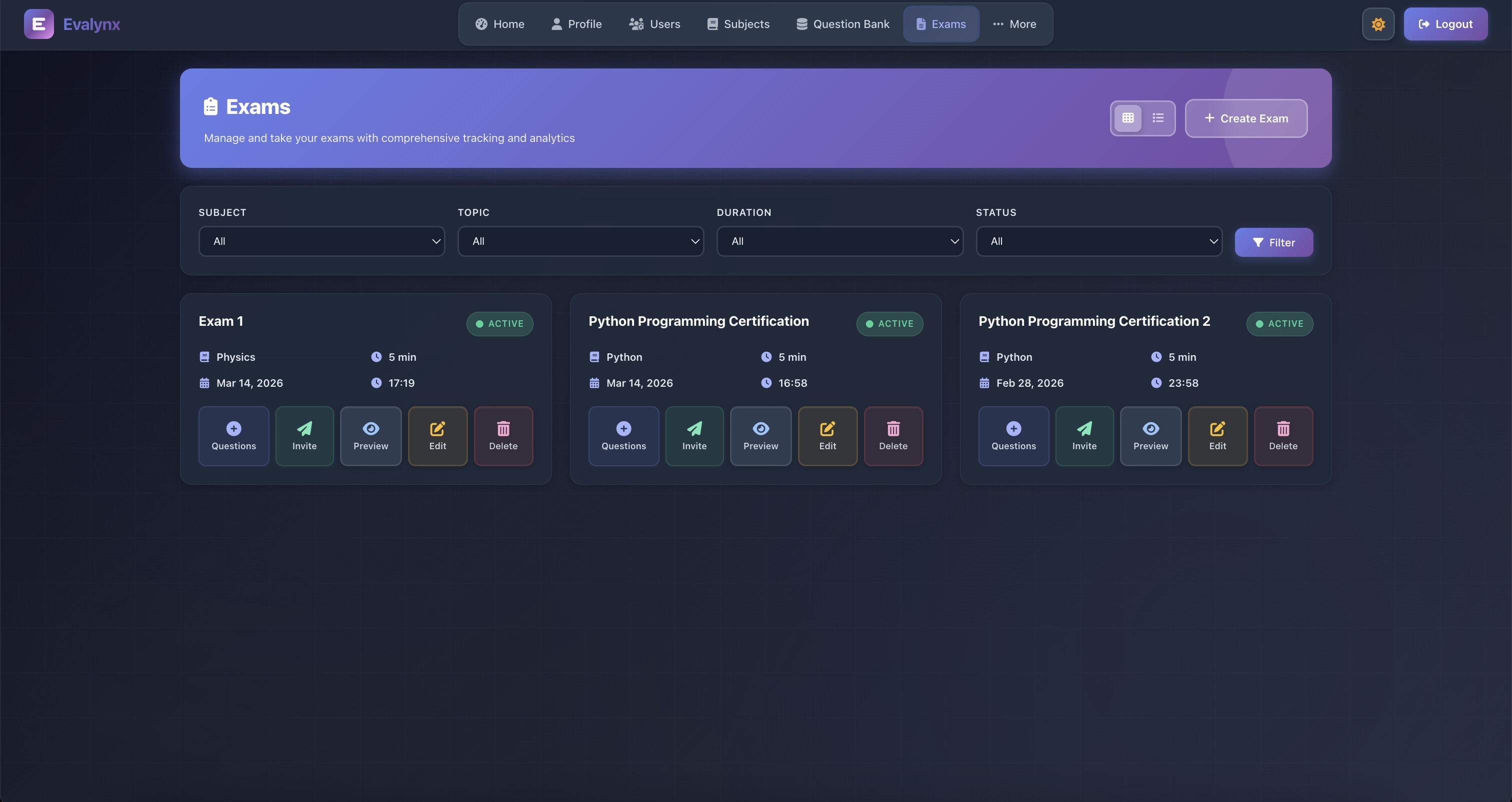Toggle light/dark theme sun button
1512x802 pixels.
point(1377,24)
